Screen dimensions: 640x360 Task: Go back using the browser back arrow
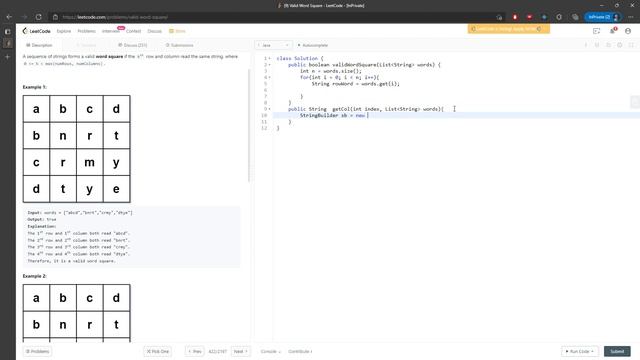[x=9, y=17]
